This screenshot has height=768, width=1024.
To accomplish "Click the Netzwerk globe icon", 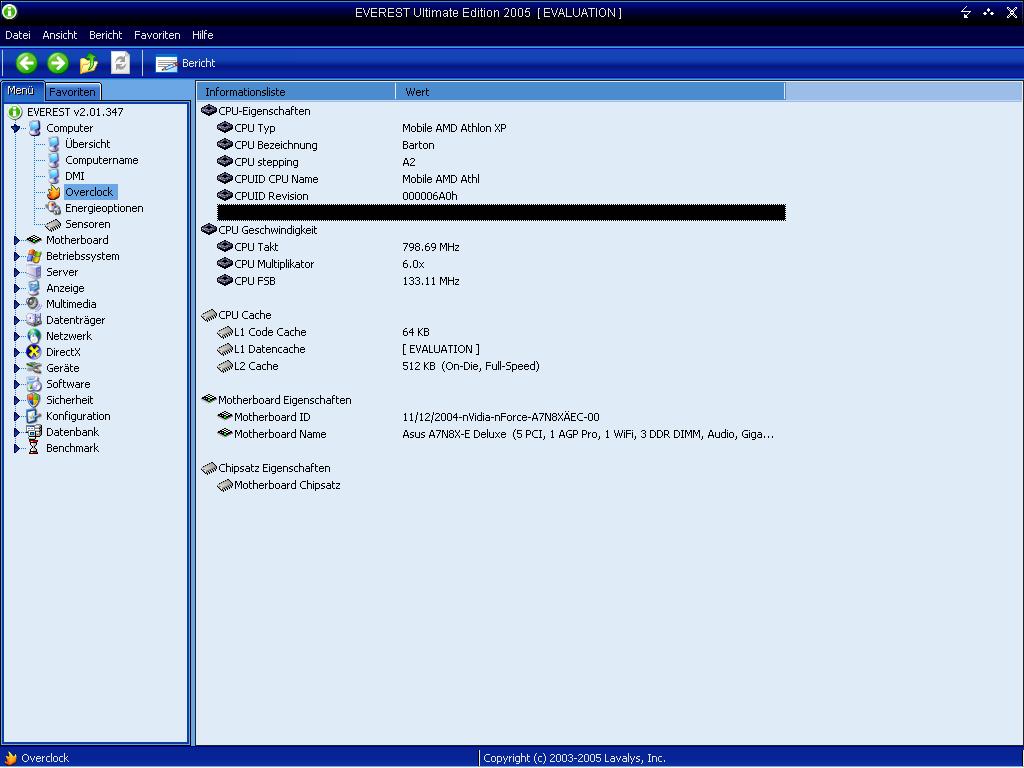I will click(34, 336).
